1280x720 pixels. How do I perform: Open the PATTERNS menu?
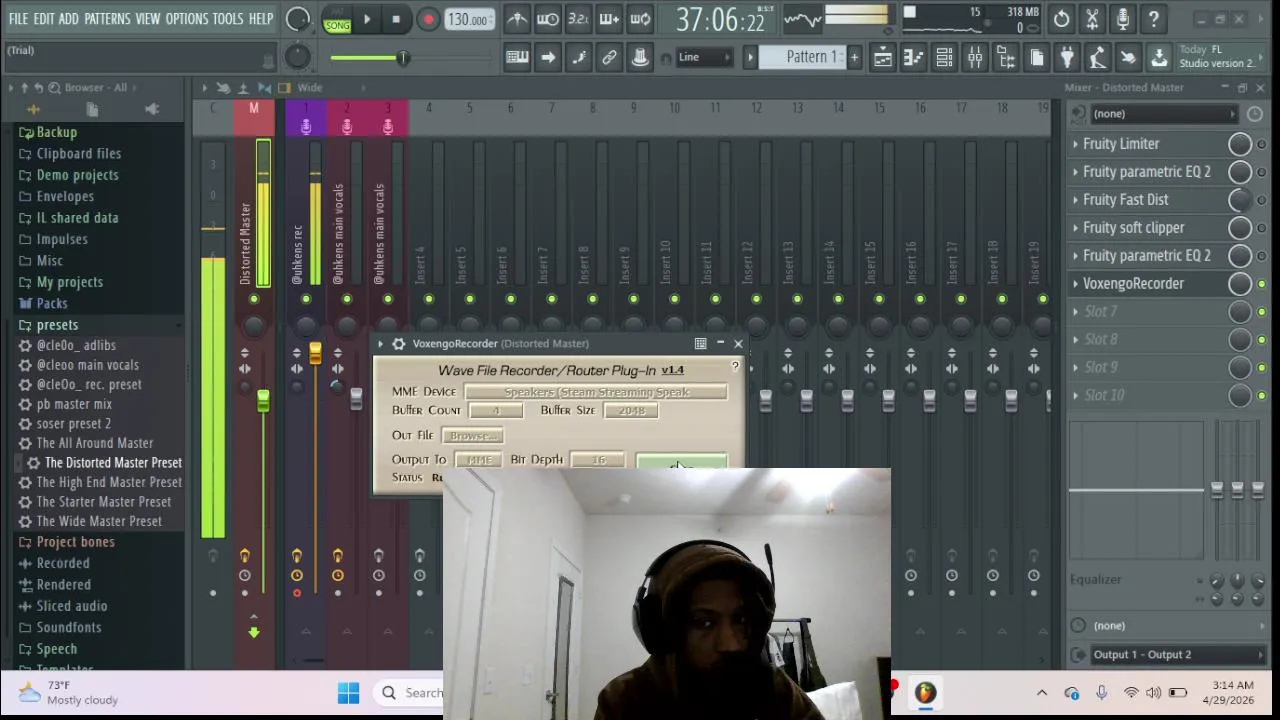coord(107,19)
